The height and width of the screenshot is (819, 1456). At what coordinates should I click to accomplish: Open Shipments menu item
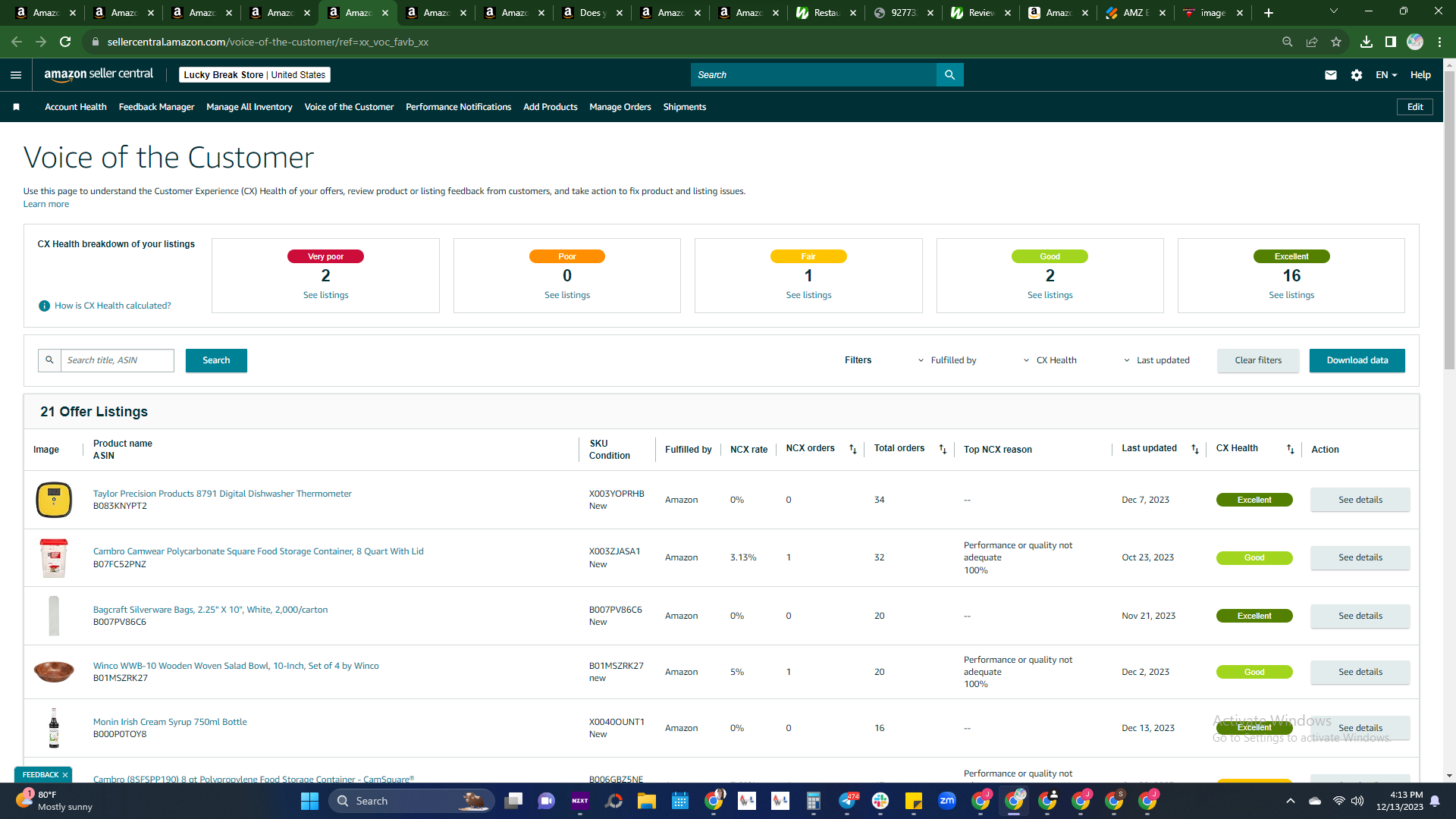click(685, 107)
